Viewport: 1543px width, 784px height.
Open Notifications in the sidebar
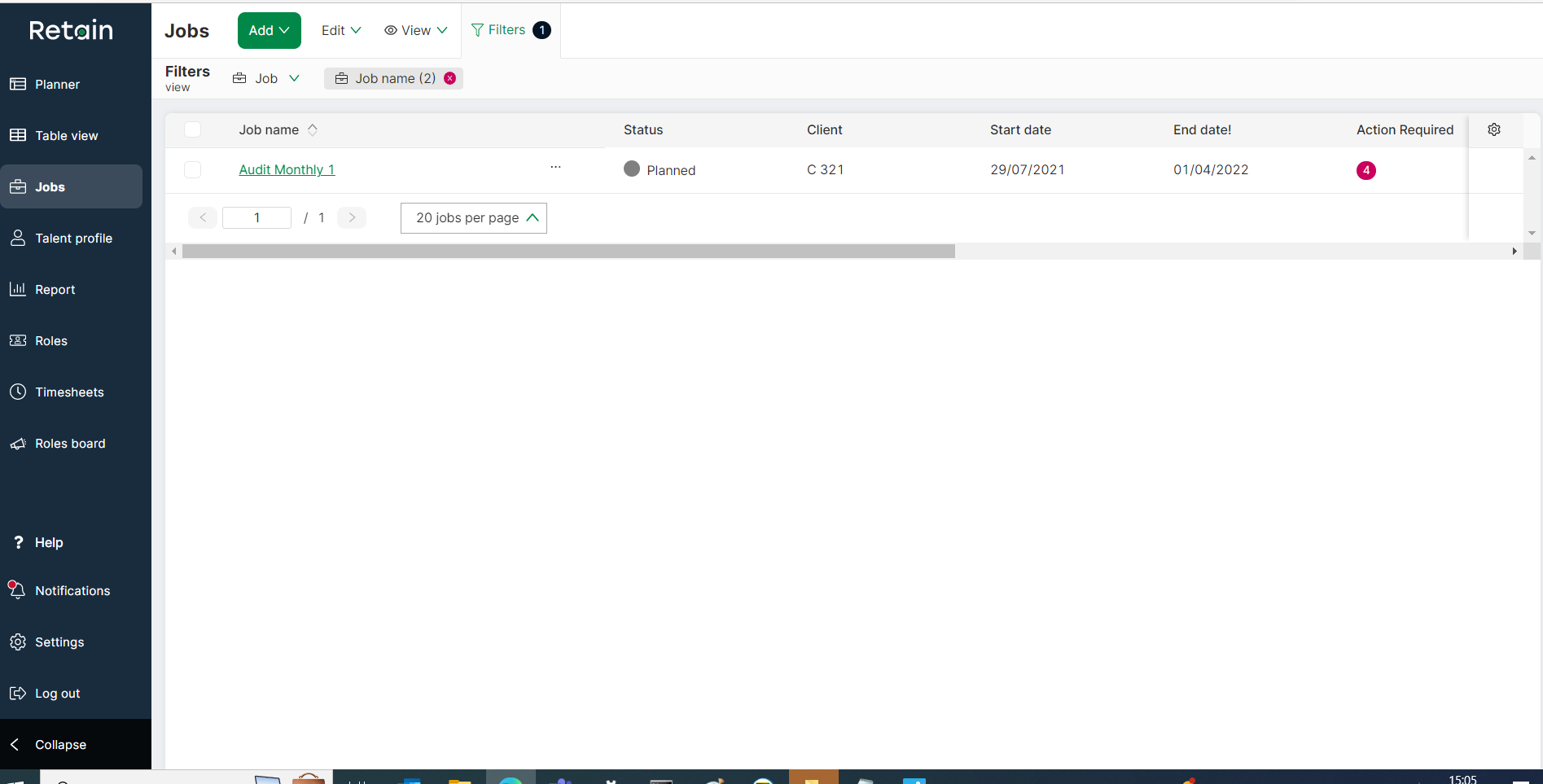pos(72,590)
